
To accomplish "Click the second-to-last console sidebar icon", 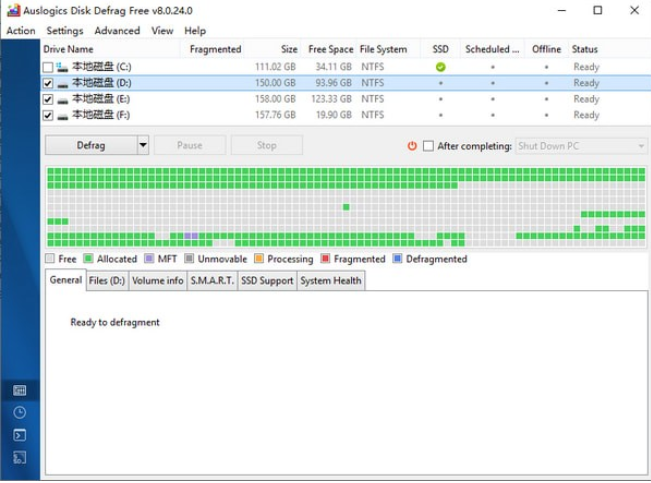I will tap(20, 435).
